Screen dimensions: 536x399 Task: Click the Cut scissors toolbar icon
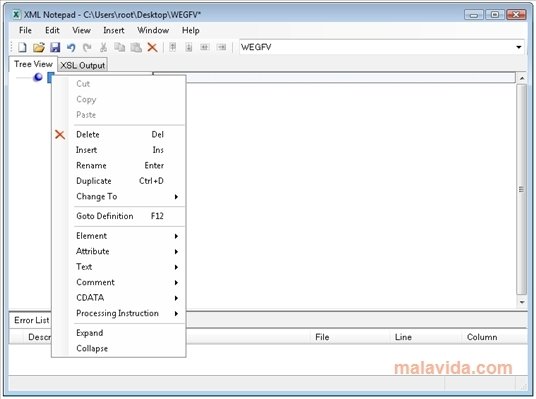[103, 47]
